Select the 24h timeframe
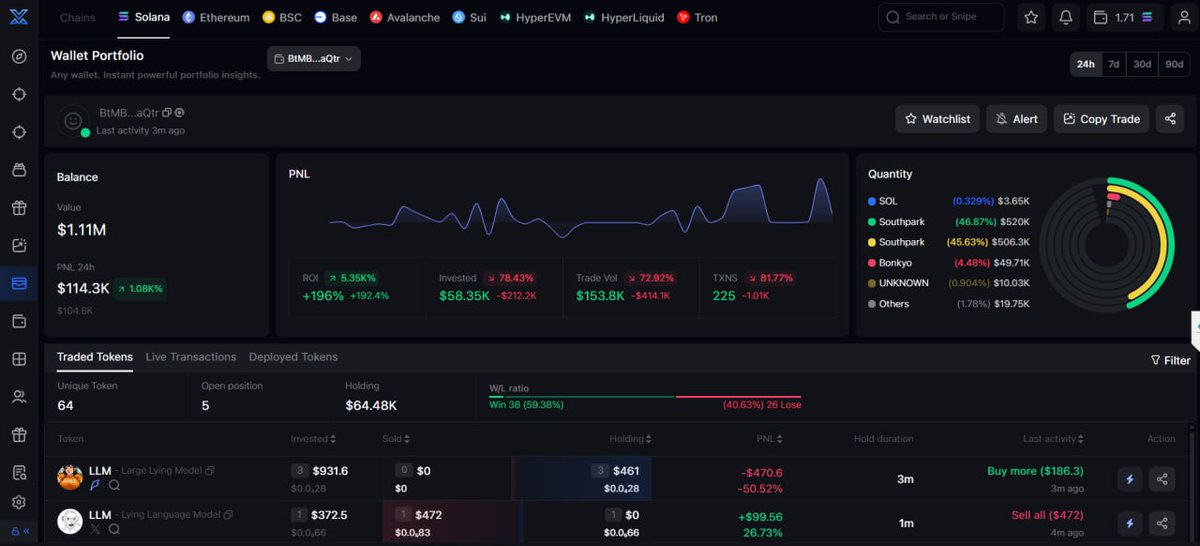 tap(1085, 64)
